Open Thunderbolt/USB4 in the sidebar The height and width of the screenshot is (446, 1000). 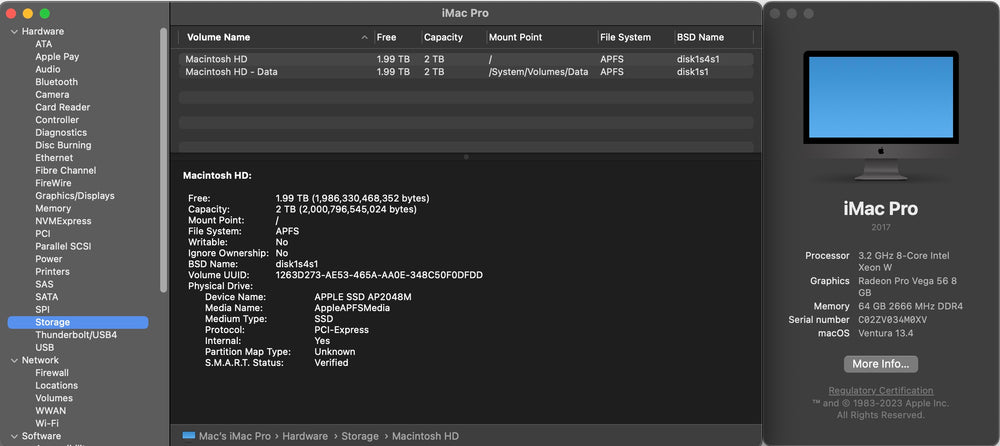coord(76,335)
